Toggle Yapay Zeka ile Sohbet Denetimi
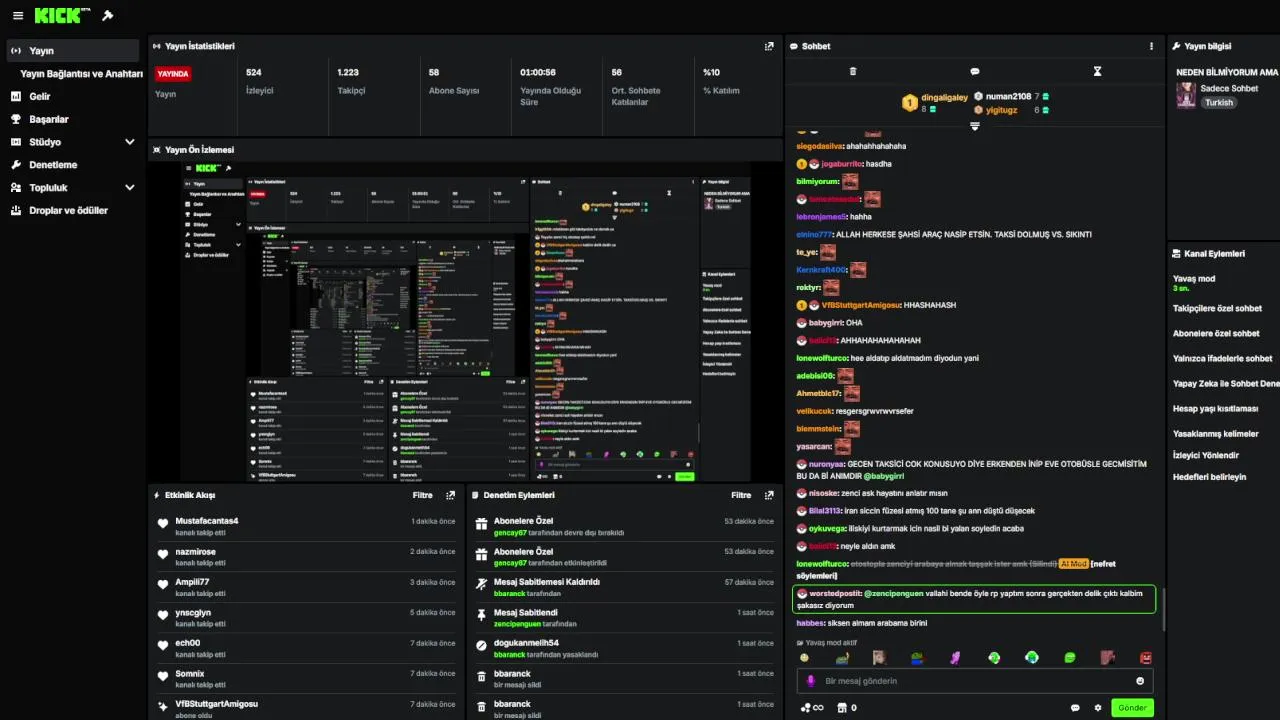This screenshot has height=720, width=1280. (1226, 383)
